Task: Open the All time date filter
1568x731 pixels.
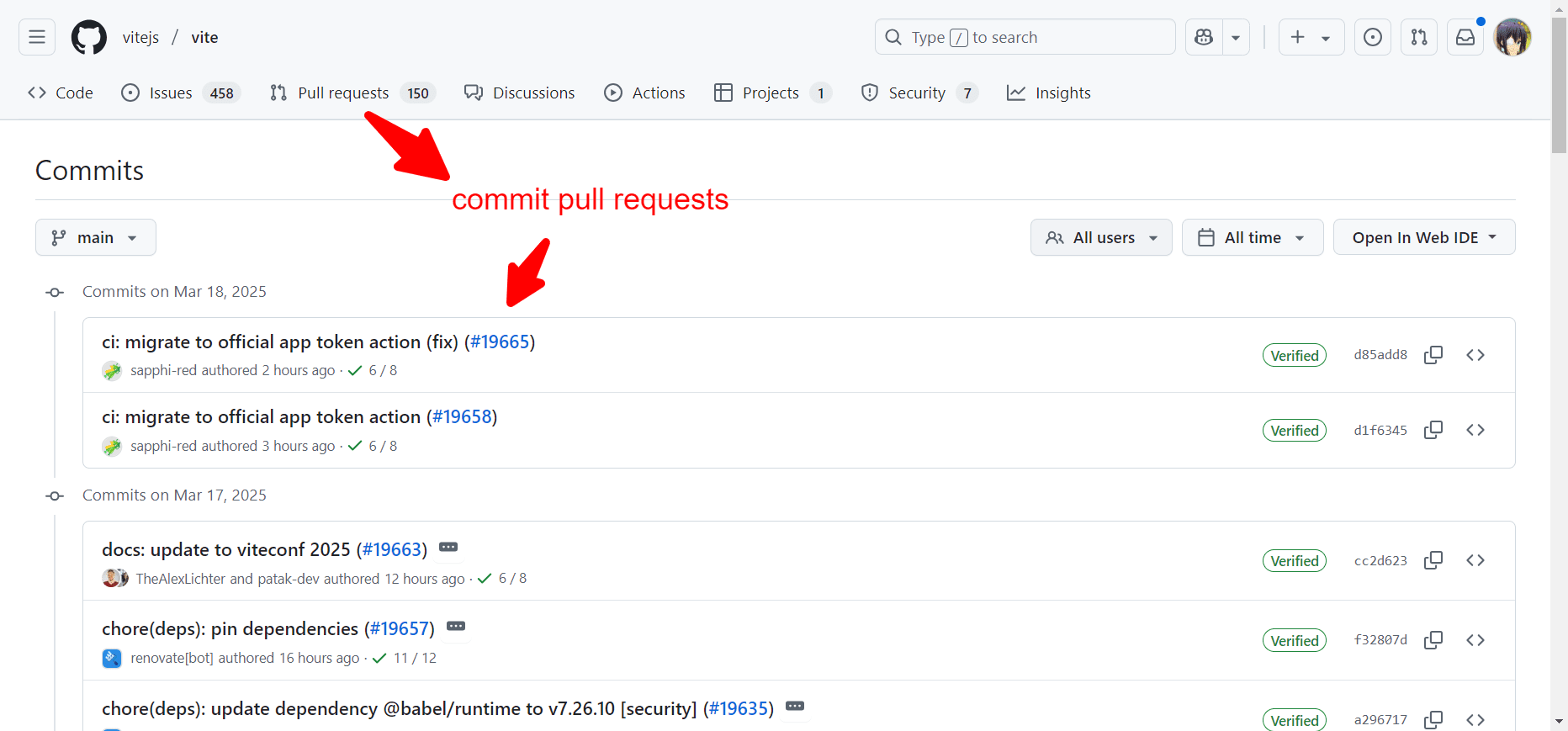Action: tap(1253, 237)
